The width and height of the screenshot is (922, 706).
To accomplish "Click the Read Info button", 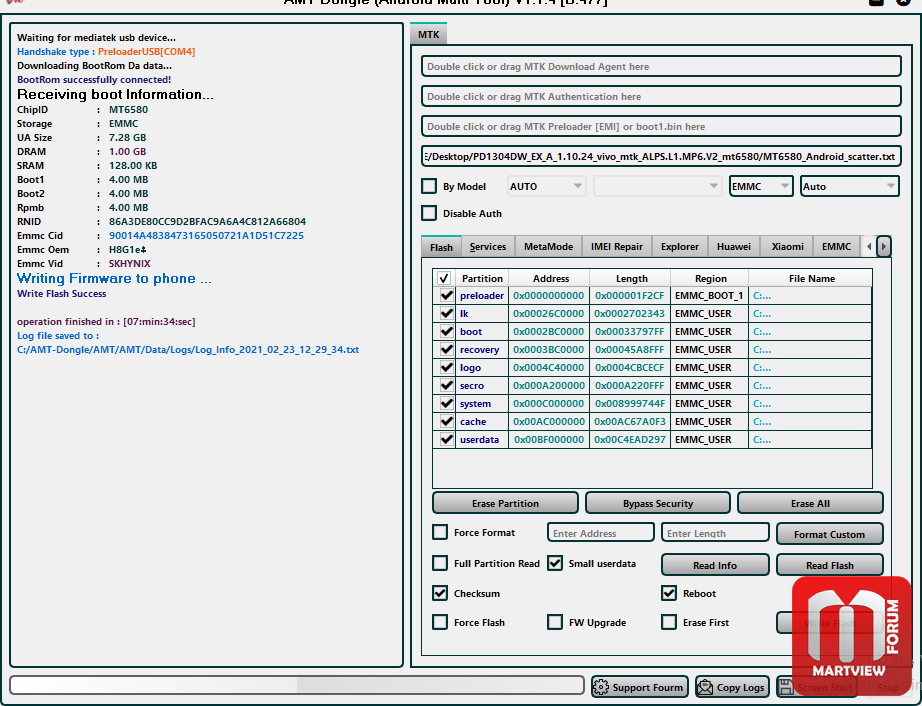I will 715,565.
